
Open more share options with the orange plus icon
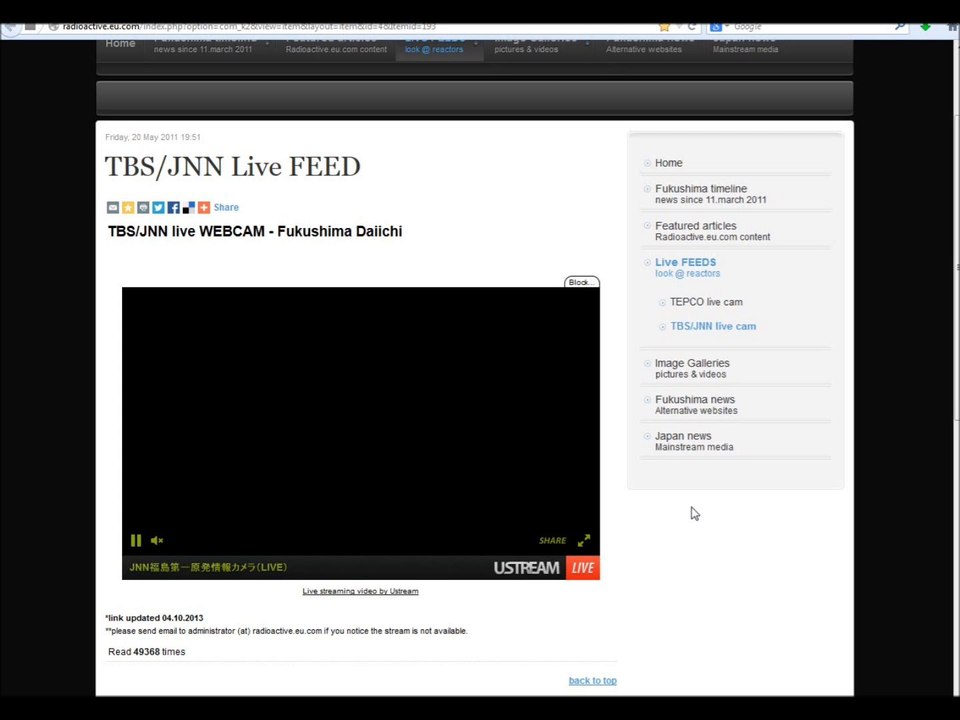point(204,208)
